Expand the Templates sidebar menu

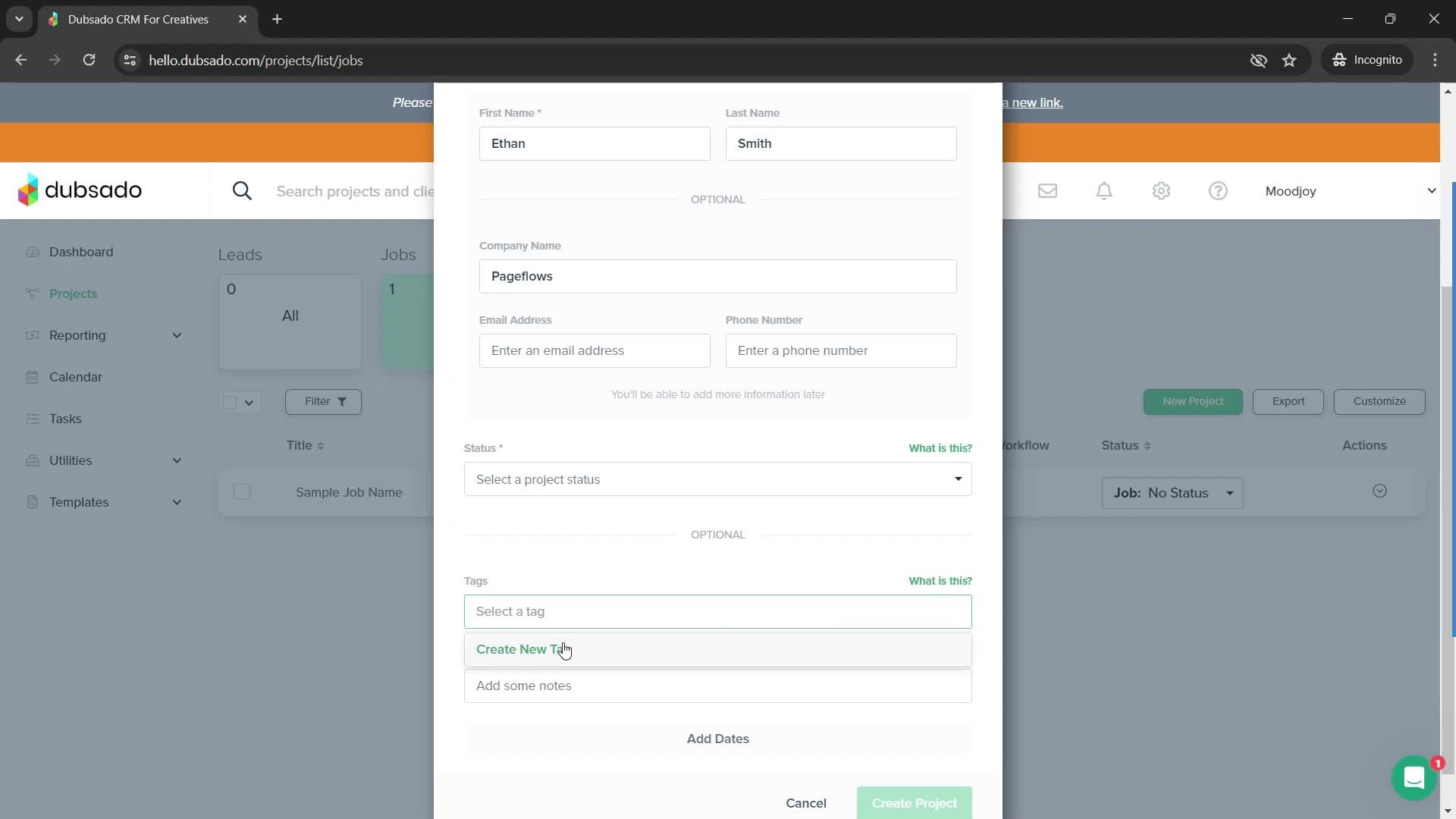176,502
